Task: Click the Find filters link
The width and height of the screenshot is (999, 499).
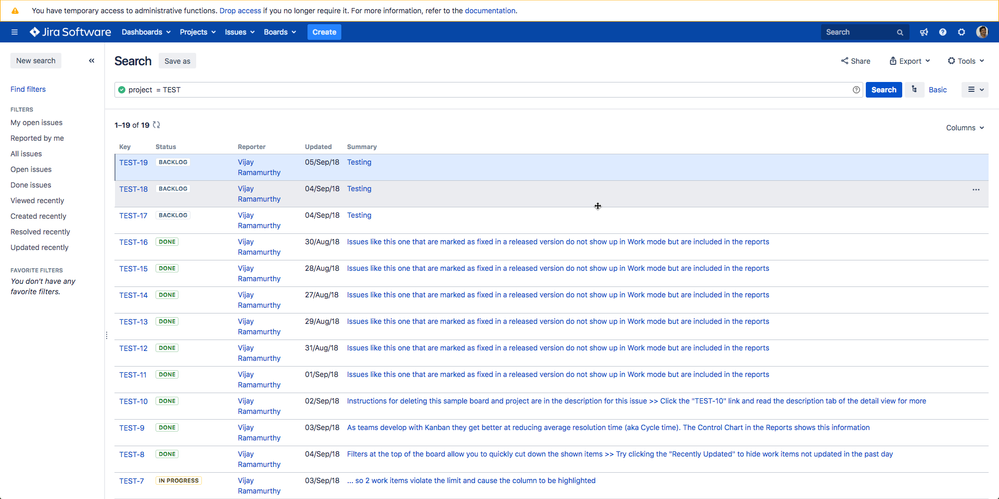Action: coord(28,89)
